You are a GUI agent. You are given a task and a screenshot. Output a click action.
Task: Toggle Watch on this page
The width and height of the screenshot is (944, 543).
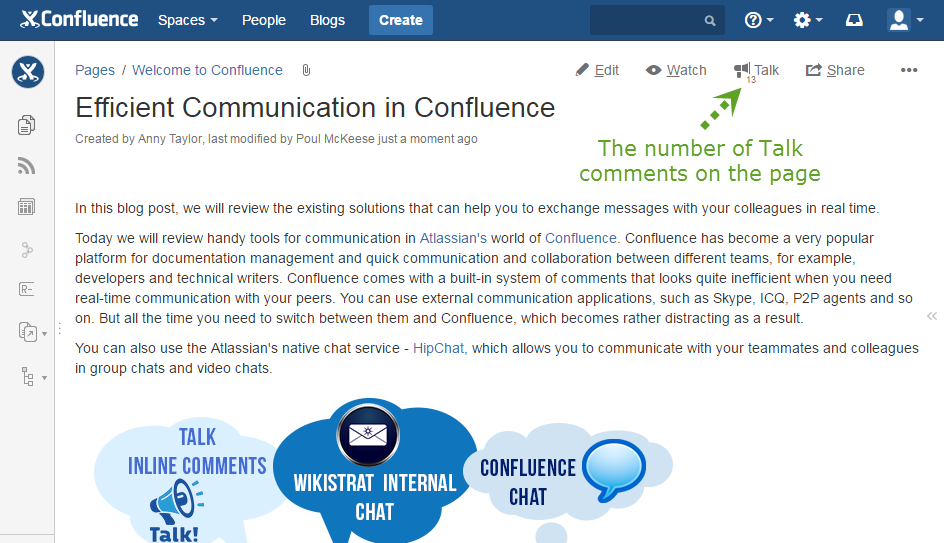[676, 70]
